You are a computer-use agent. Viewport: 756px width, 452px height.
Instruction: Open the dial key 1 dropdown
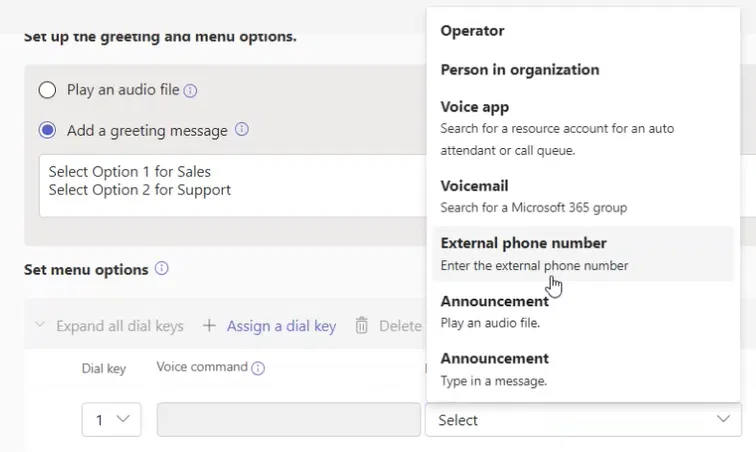(111, 420)
